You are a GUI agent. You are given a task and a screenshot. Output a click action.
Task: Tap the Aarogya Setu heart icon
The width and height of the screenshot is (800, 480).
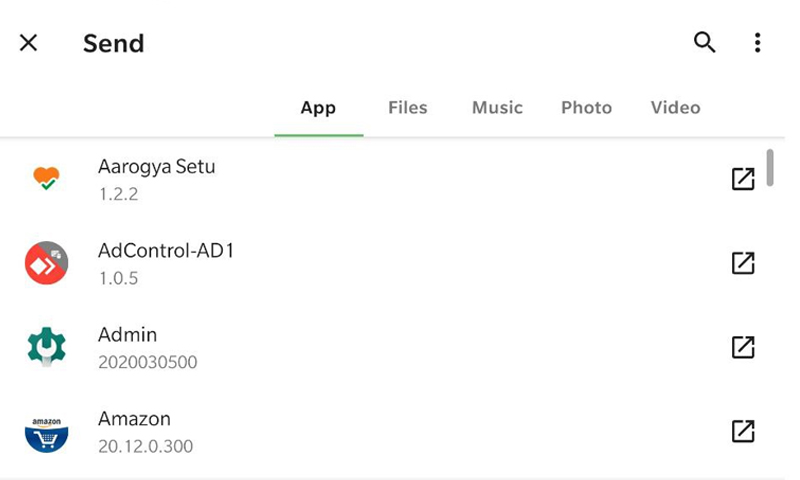click(46, 179)
